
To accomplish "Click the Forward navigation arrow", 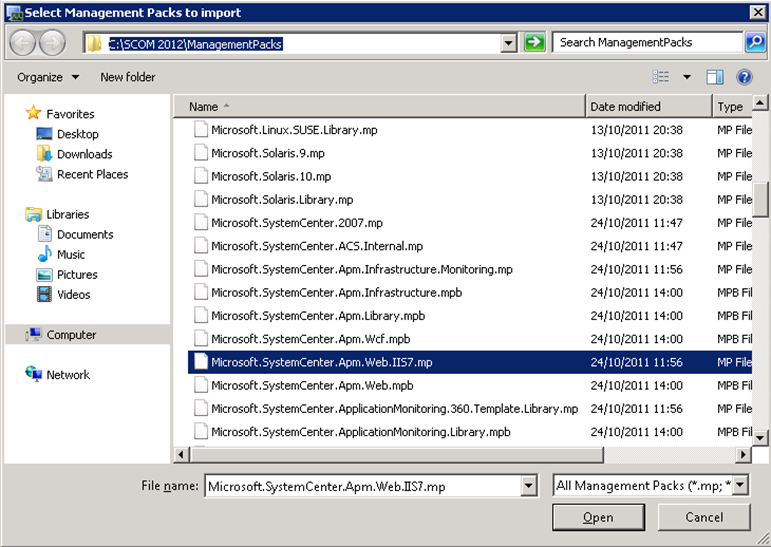I will click(52, 43).
